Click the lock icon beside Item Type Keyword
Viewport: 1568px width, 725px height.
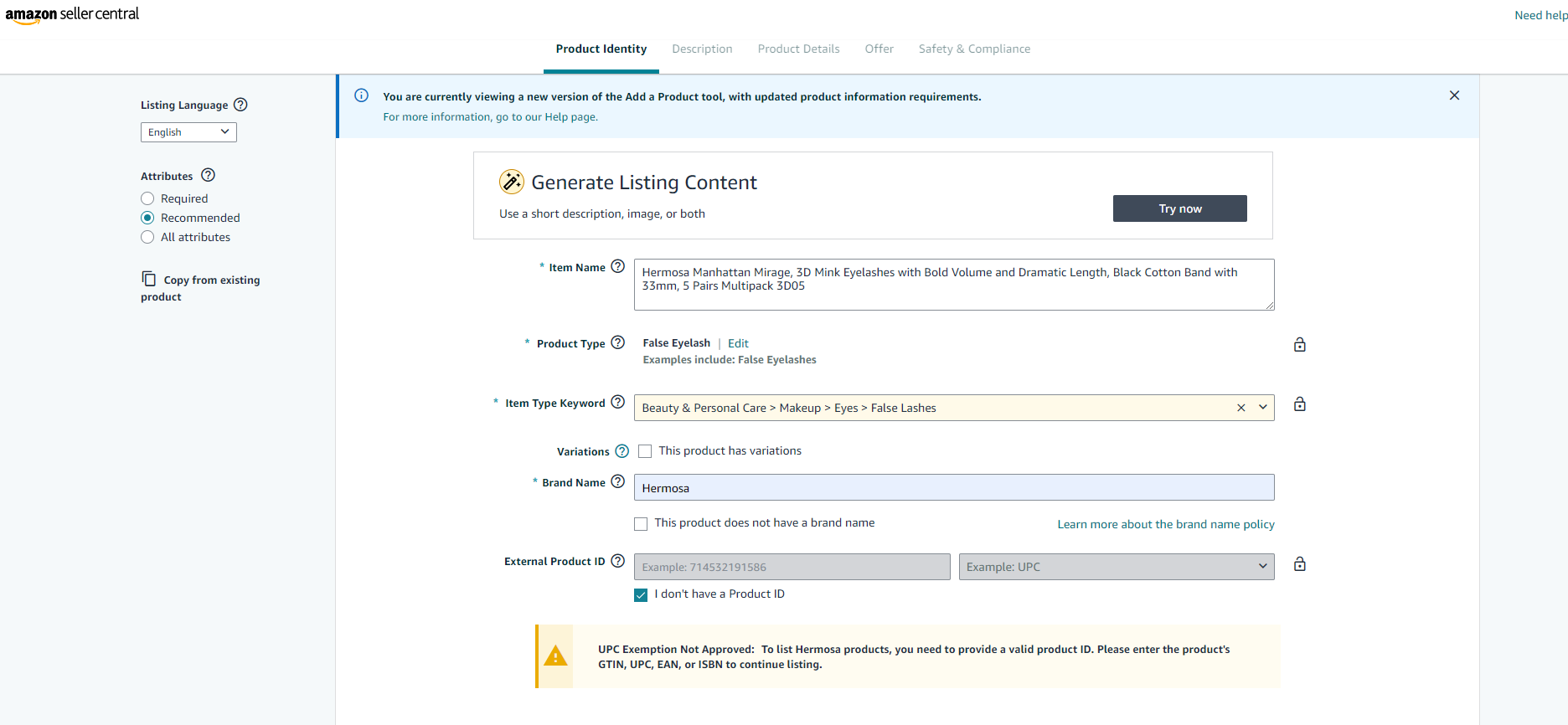click(x=1300, y=404)
